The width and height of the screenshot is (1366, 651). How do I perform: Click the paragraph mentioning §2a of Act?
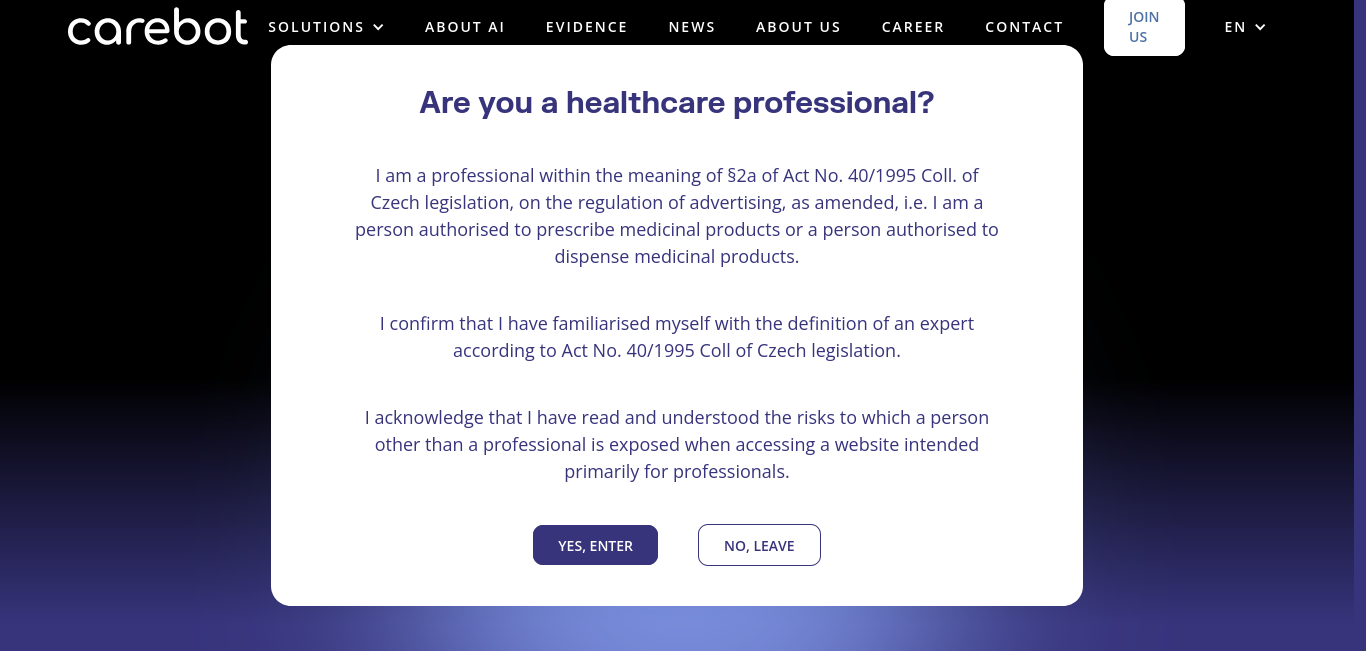677,216
